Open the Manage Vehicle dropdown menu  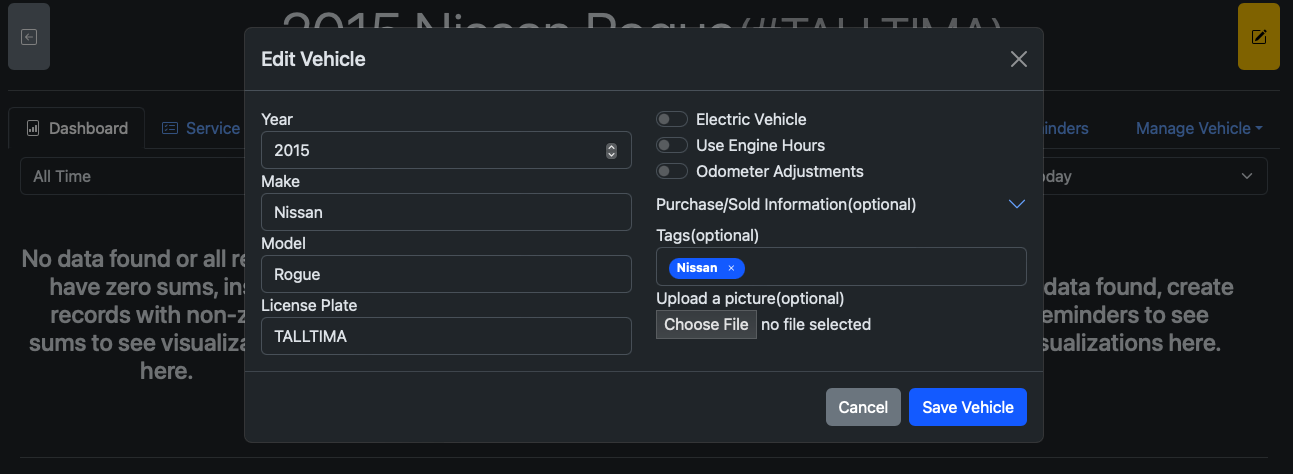click(1199, 128)
